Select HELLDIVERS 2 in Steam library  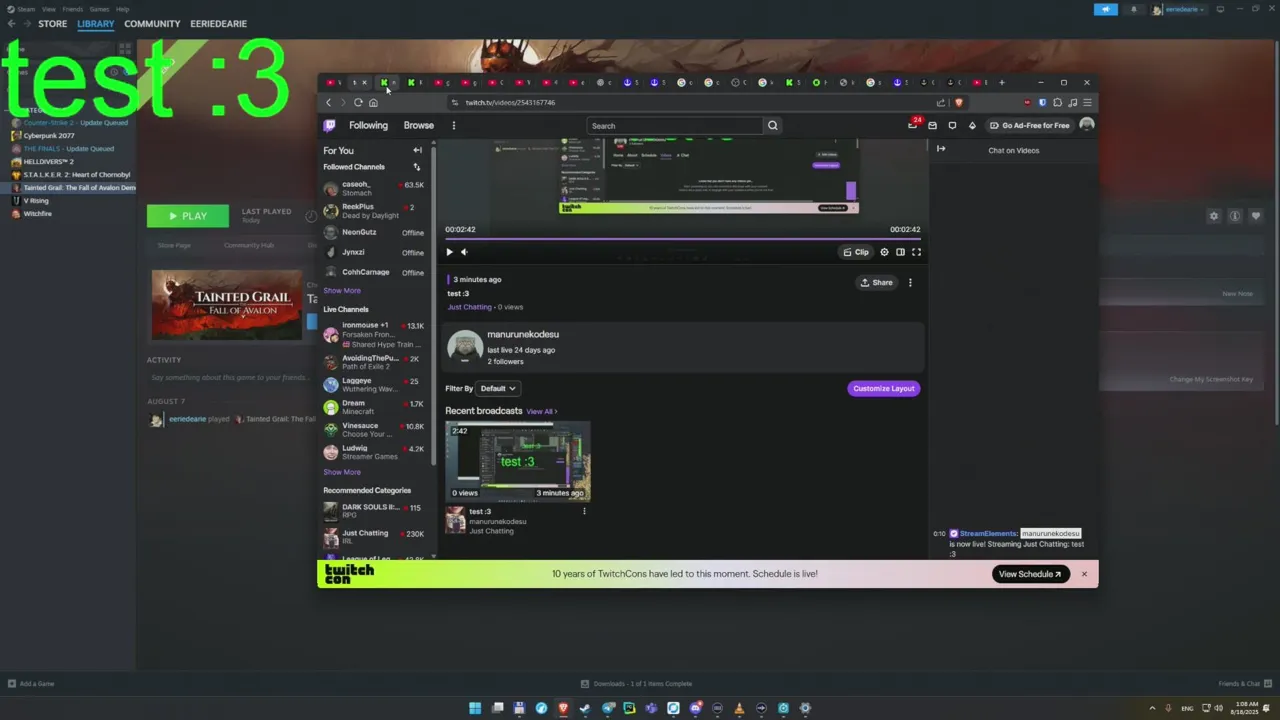tap(48, 161)
